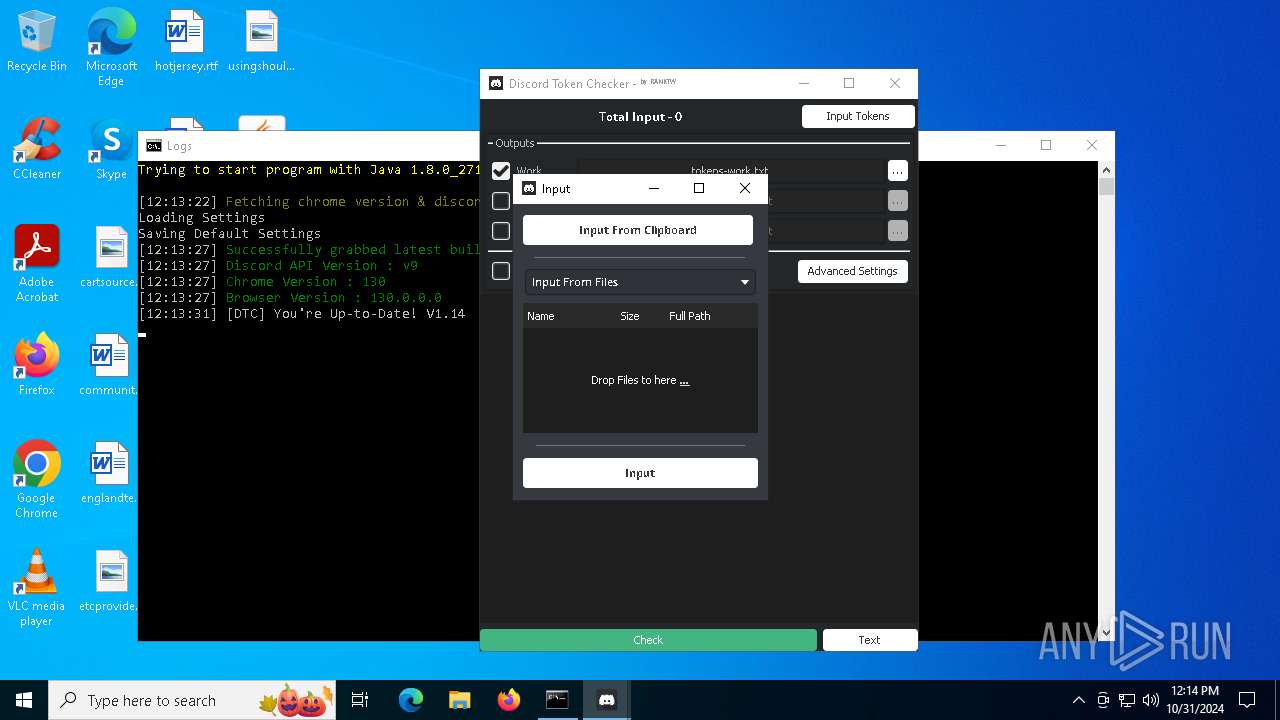Minimize the Input dialog window
Viewport: 1280px width, 720px height.
click(x=654, y=188)
